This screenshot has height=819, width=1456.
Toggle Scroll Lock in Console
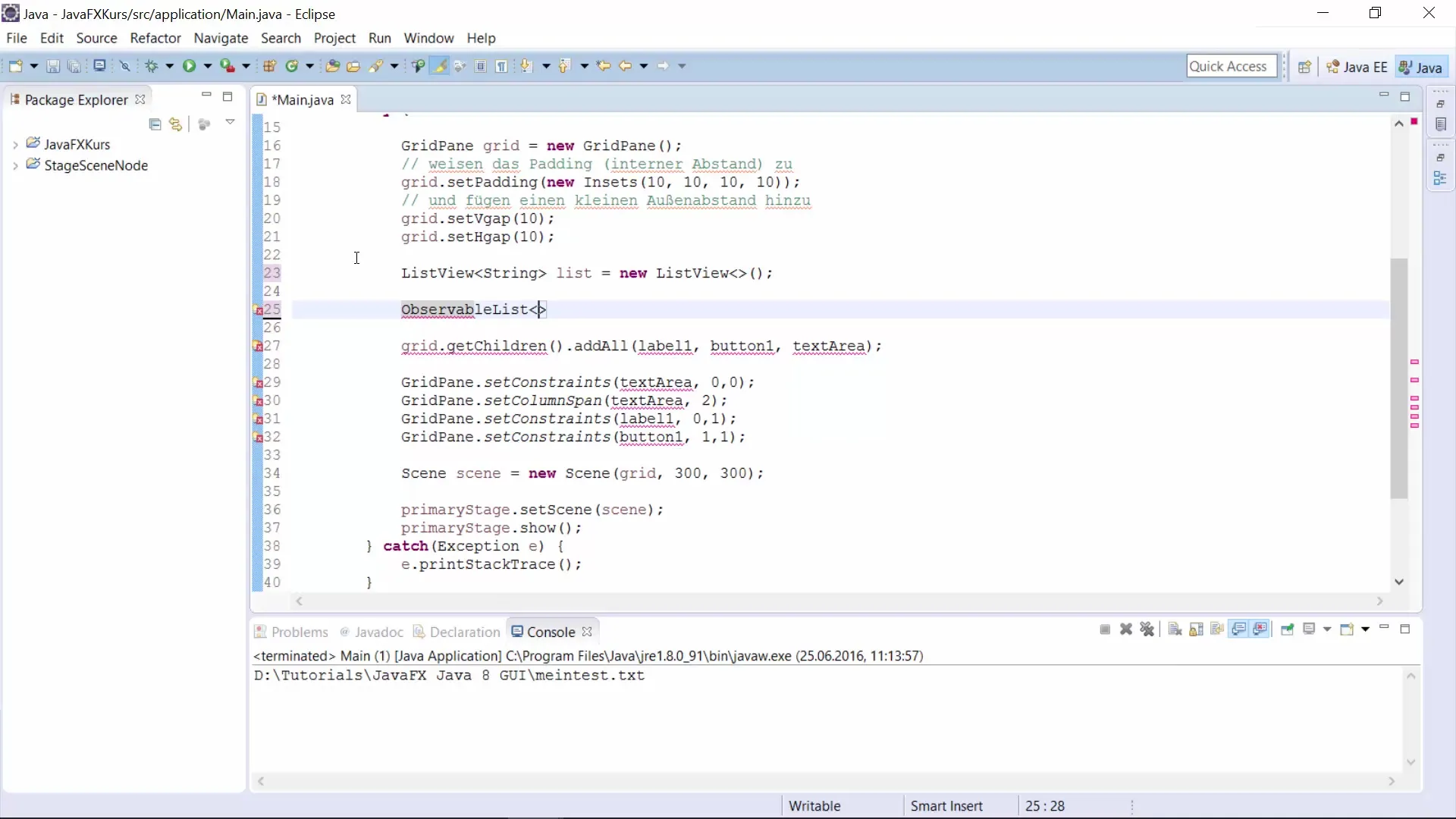coord(1196,629)
